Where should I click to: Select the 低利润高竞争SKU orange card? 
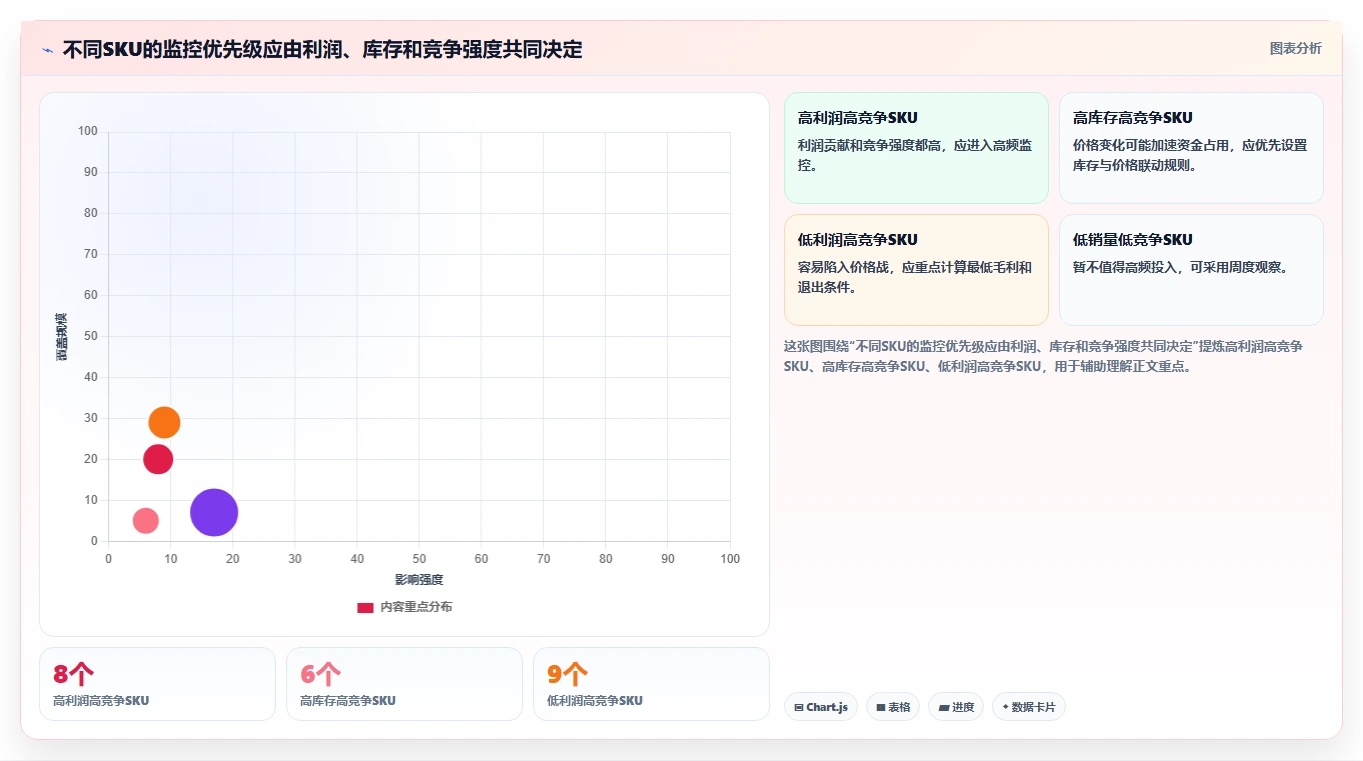(916, 270)
